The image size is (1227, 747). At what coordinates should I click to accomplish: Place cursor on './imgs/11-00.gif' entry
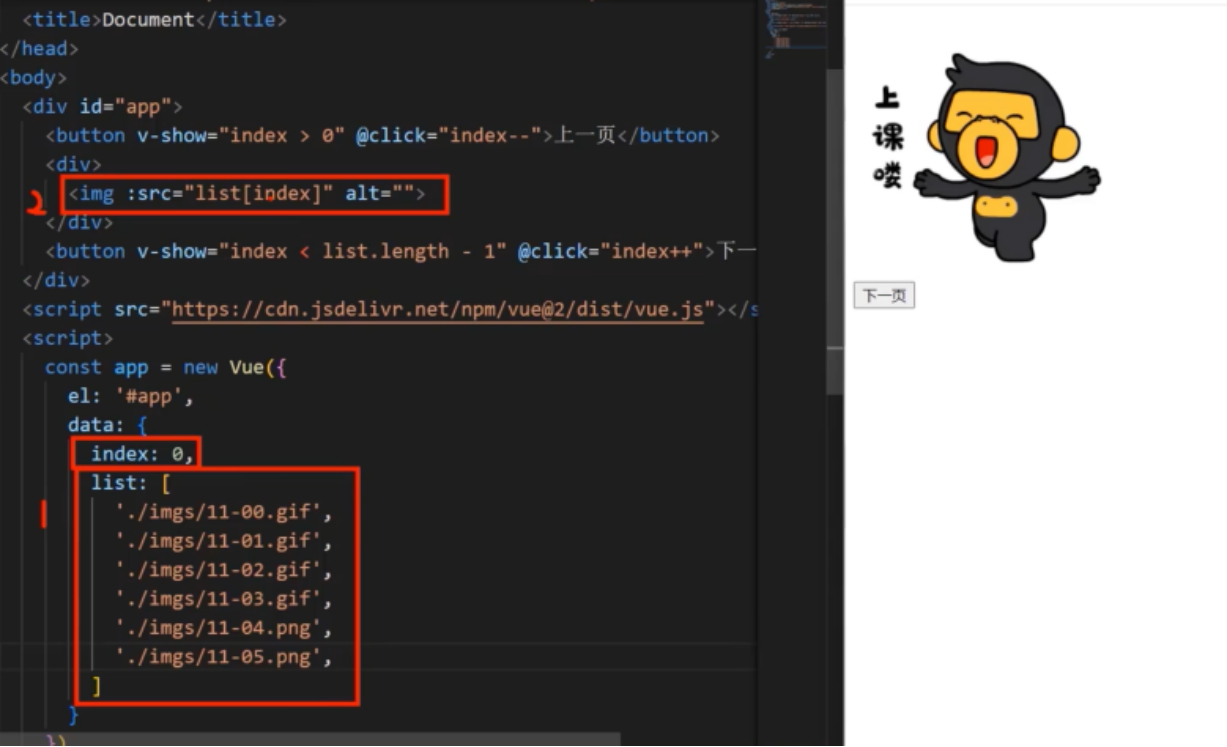coord(223,512)
